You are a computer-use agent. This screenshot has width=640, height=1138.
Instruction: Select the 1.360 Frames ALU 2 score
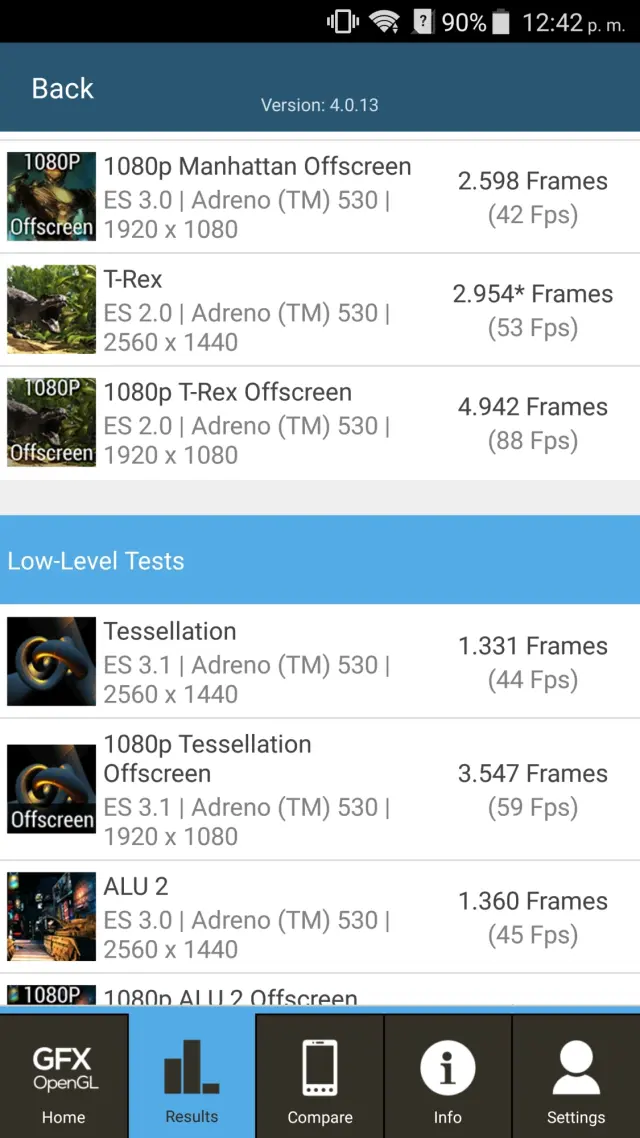click(x=532, y=901)
